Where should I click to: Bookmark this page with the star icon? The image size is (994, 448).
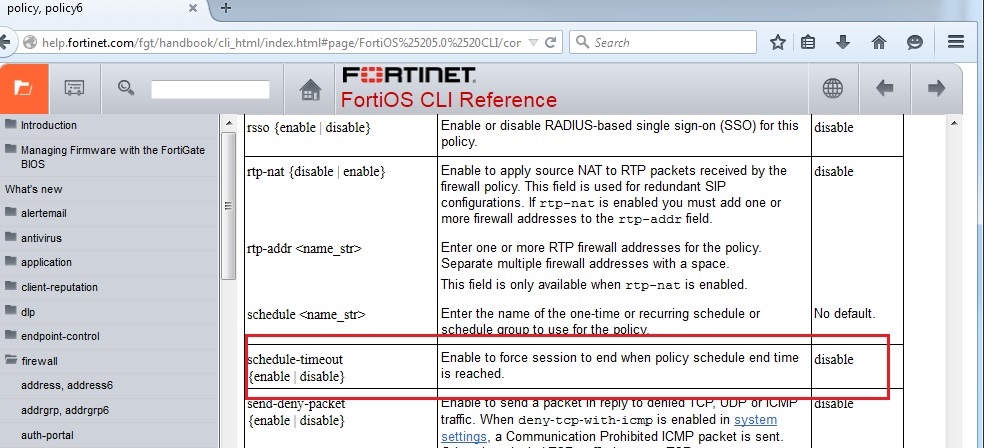tap(778, 42)
